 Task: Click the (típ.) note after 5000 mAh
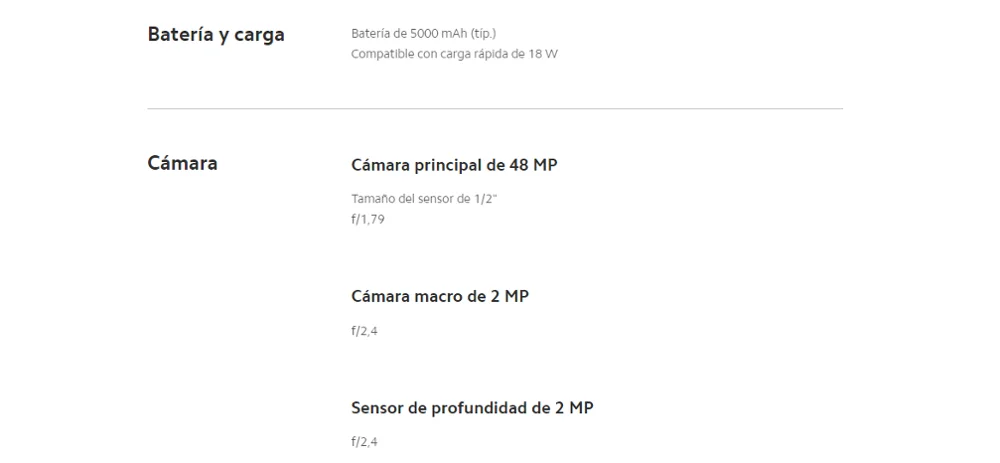click(x=482, y=34)
